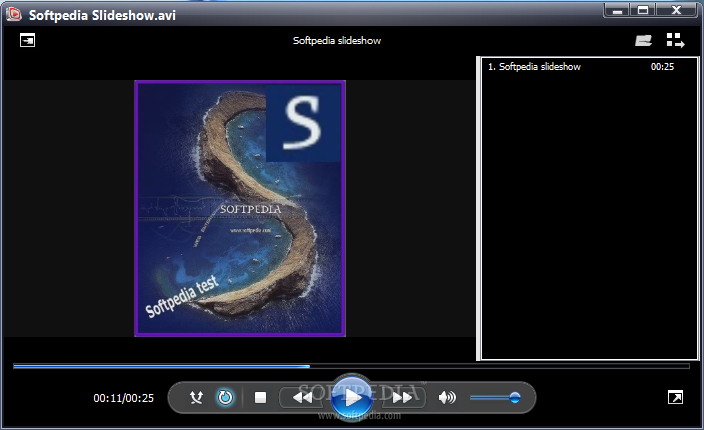The height and width of the screenshot is (430, 704).
Task: Adjust the volume slider knob
Action: coord(515,397)
